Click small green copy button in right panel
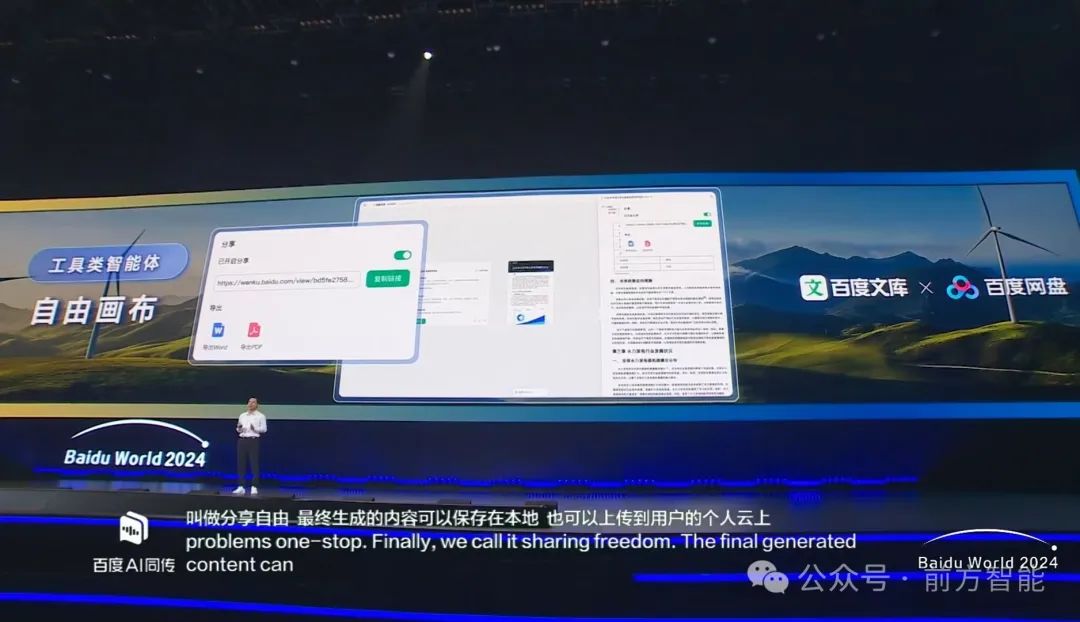The image size is (1080, 622). (x=702, y=224)
